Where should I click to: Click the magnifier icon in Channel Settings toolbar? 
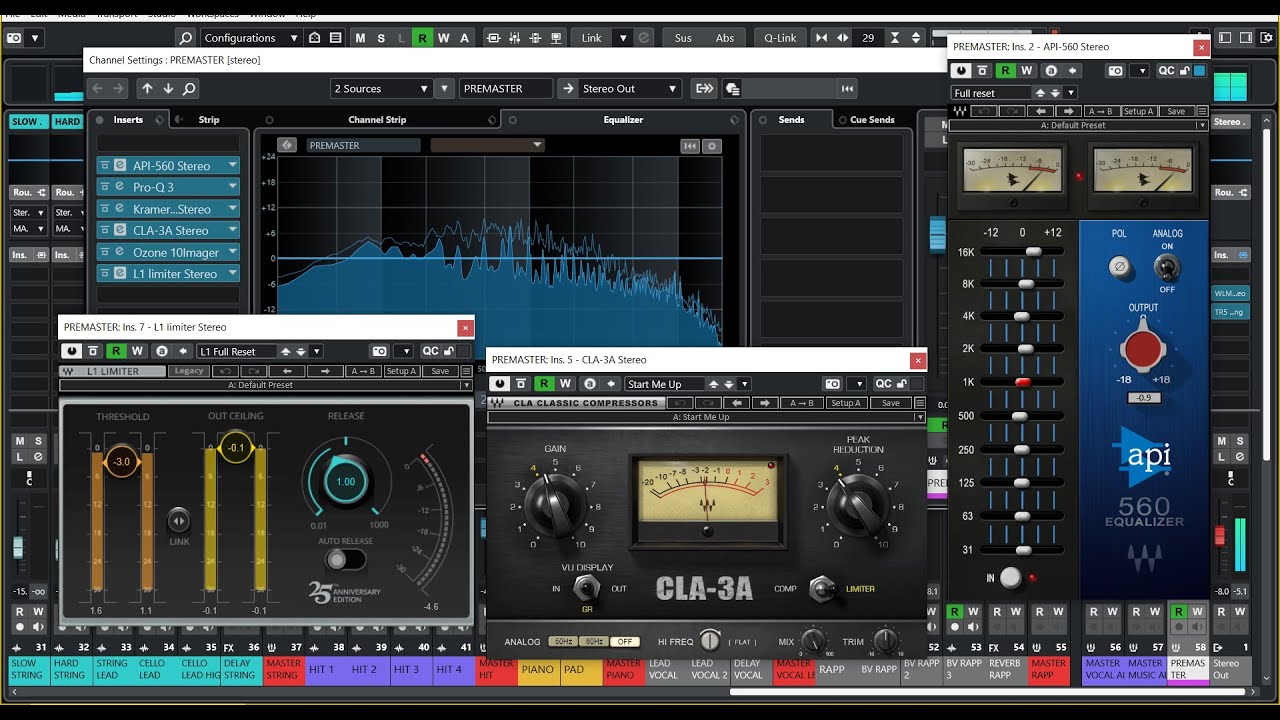tap(189, 88)
